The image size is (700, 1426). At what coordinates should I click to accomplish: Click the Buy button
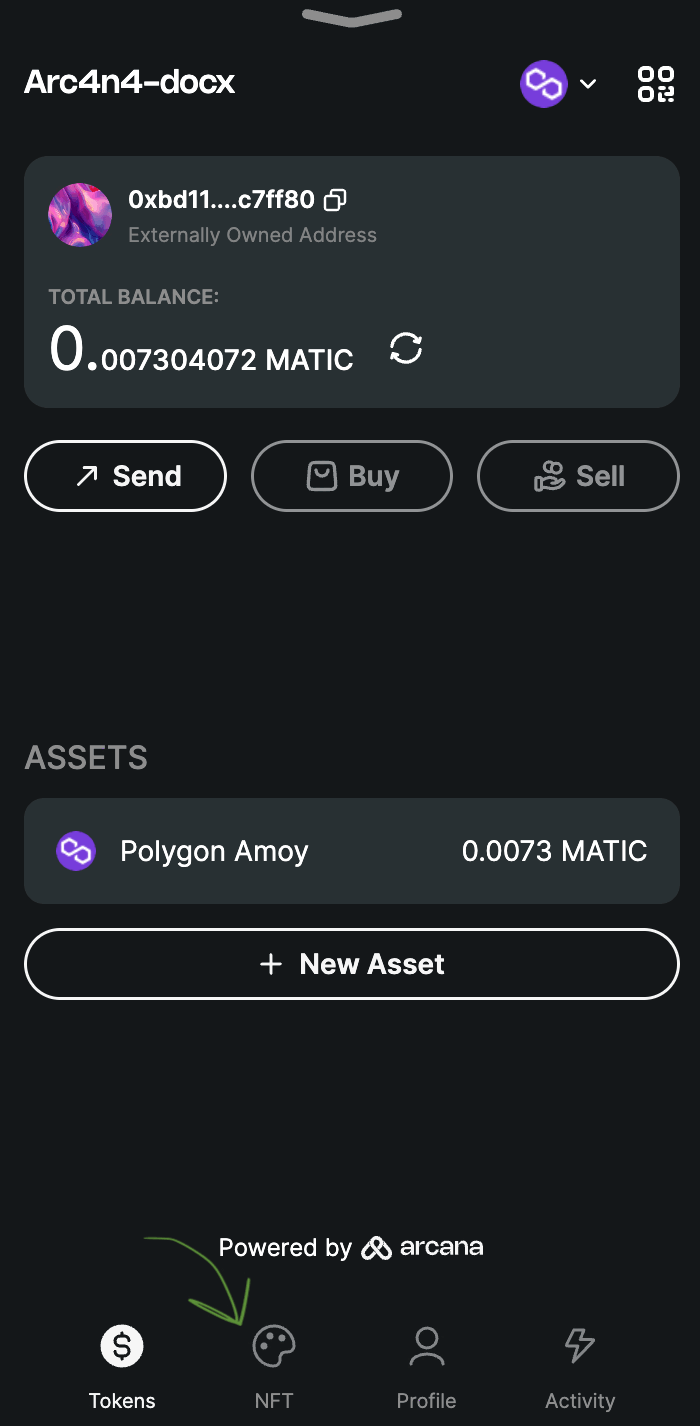pos(352,476)
